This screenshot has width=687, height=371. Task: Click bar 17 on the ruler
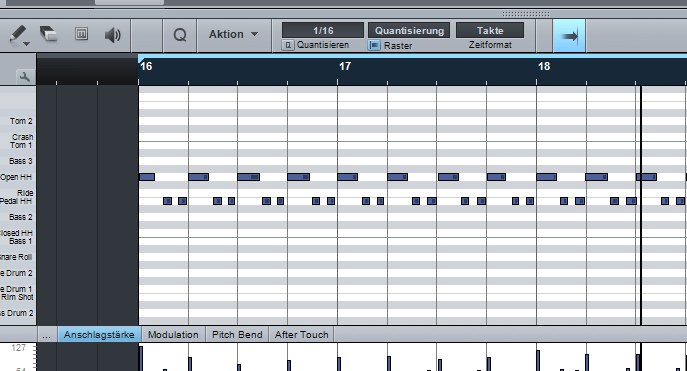click(345, 66)
